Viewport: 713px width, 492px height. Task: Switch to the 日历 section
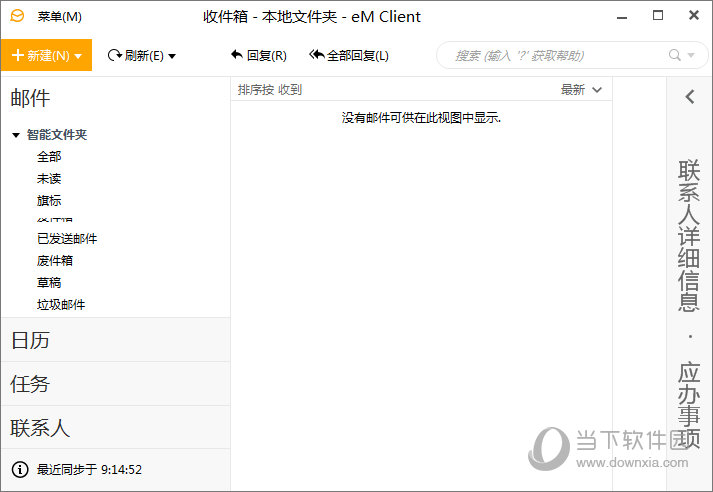coord(115,340)
